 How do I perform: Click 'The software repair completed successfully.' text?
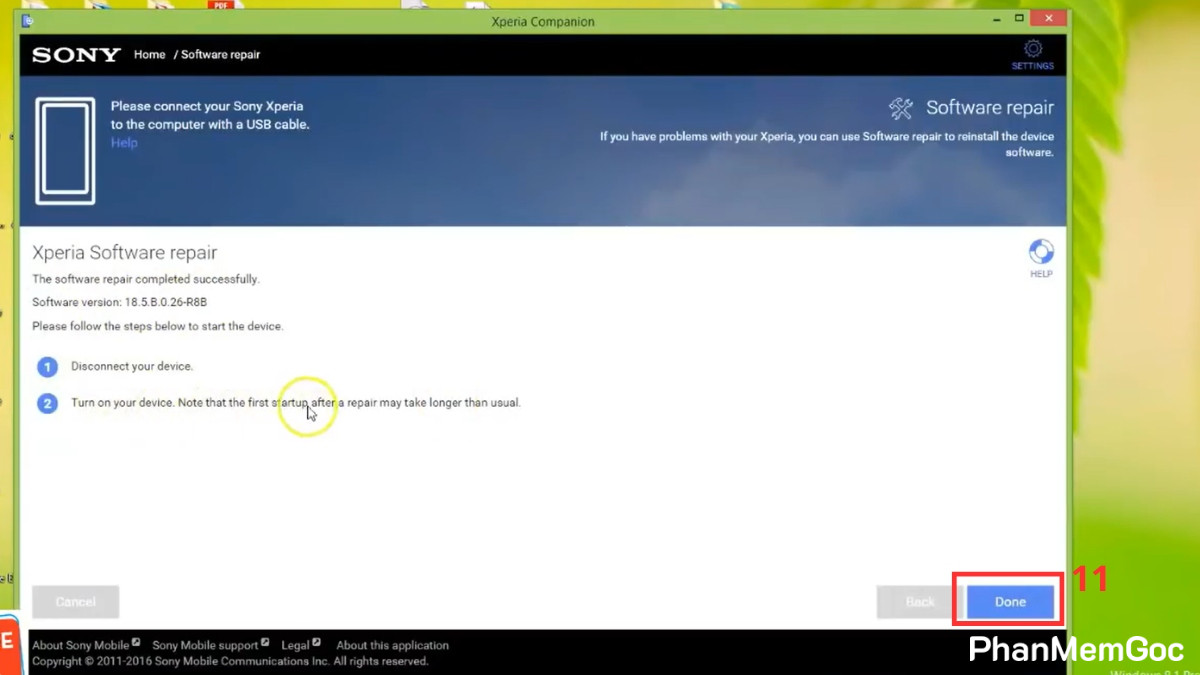pyautogui.click(x=146, y=279)
